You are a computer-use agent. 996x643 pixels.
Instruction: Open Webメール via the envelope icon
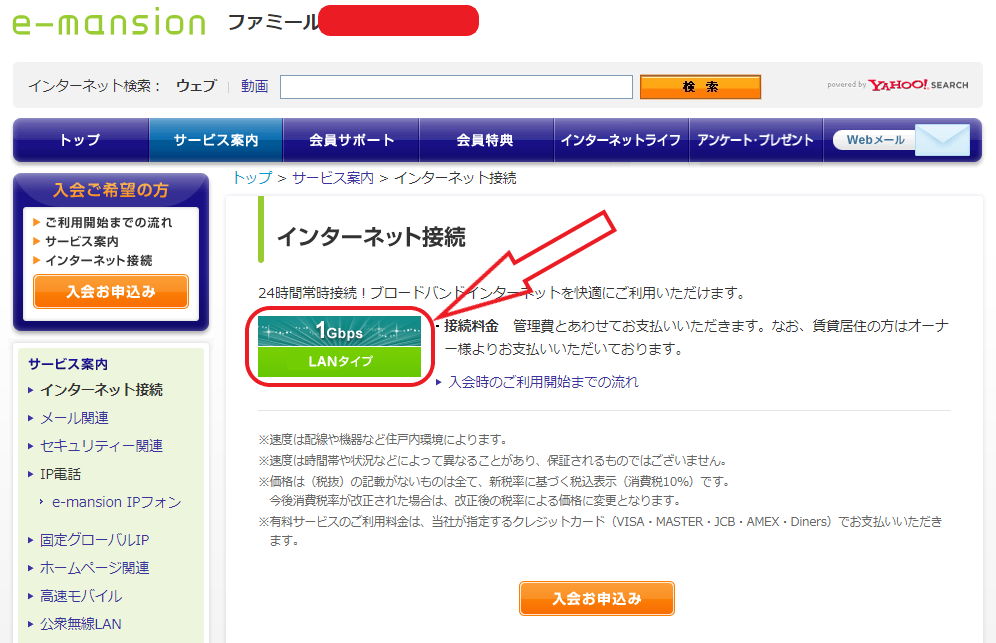point(940,140)
